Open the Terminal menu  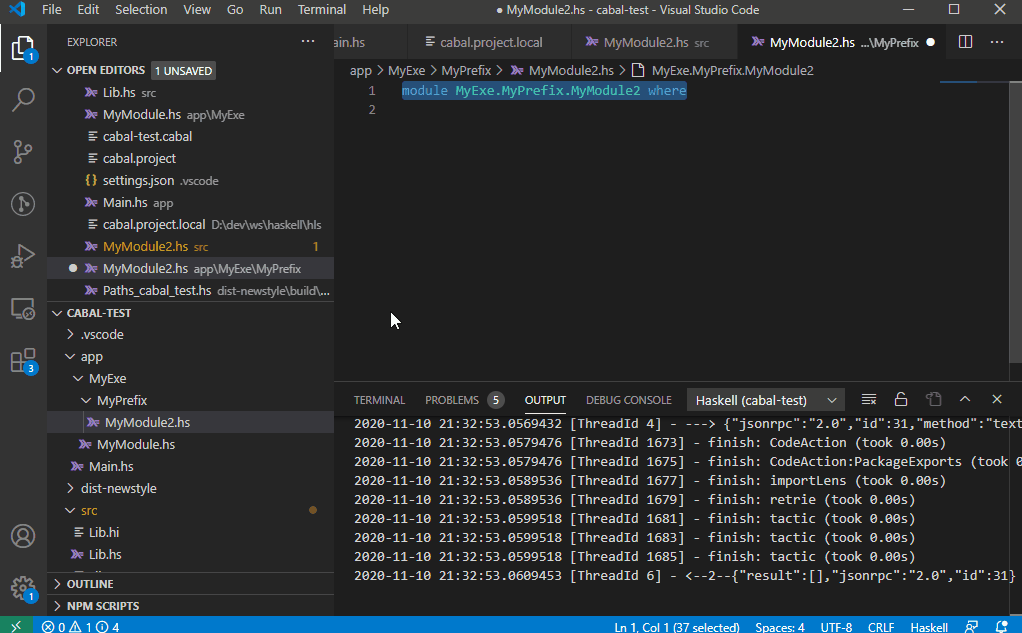tap(321, 9)
